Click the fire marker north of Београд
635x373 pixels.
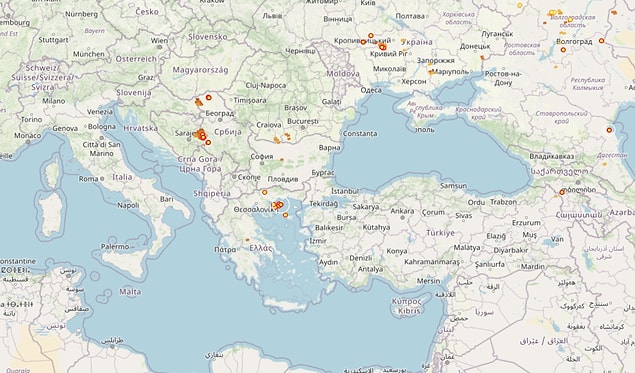209,98
